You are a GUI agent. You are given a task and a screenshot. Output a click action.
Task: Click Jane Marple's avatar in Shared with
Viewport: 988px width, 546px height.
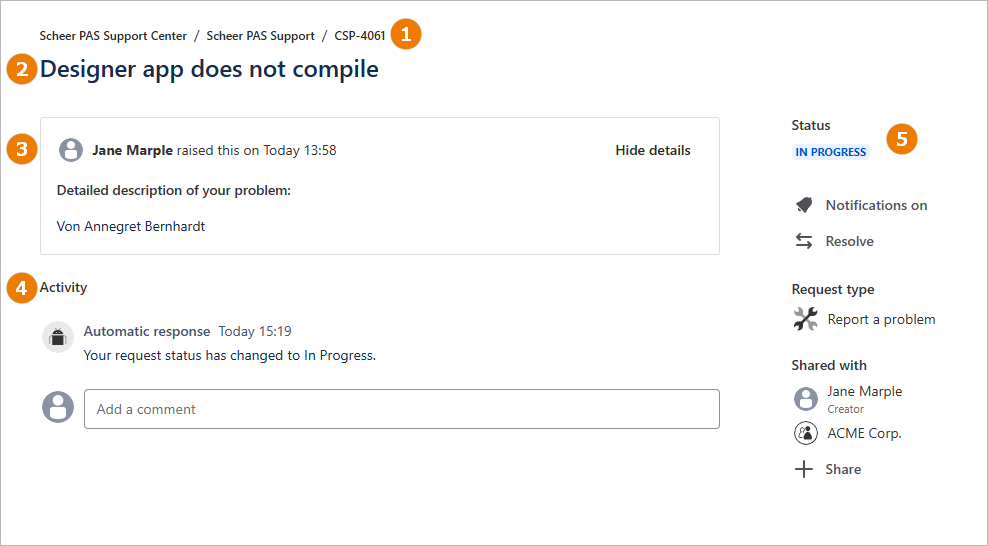[x=806, y=399]
